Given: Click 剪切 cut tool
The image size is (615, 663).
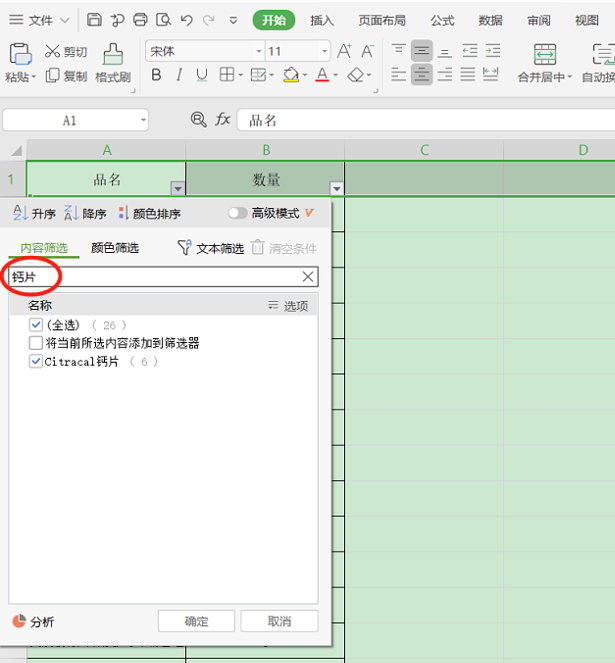Looking at the screenshot, I should (x=66, y=52).
